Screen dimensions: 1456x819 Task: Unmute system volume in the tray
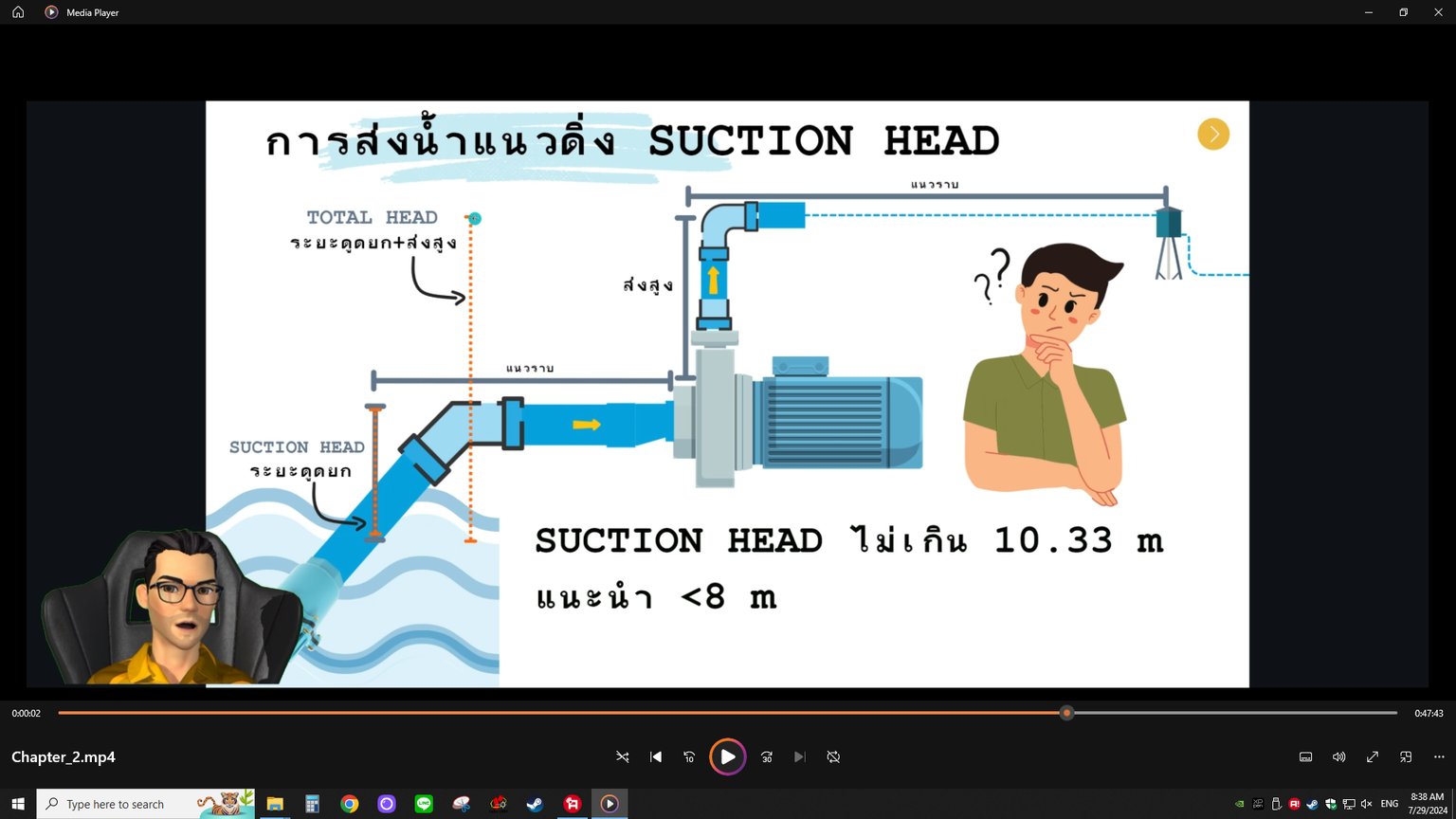coord(1366,804)
